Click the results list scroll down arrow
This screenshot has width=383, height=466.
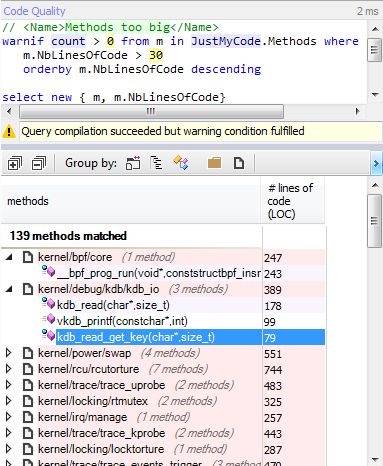375,460
